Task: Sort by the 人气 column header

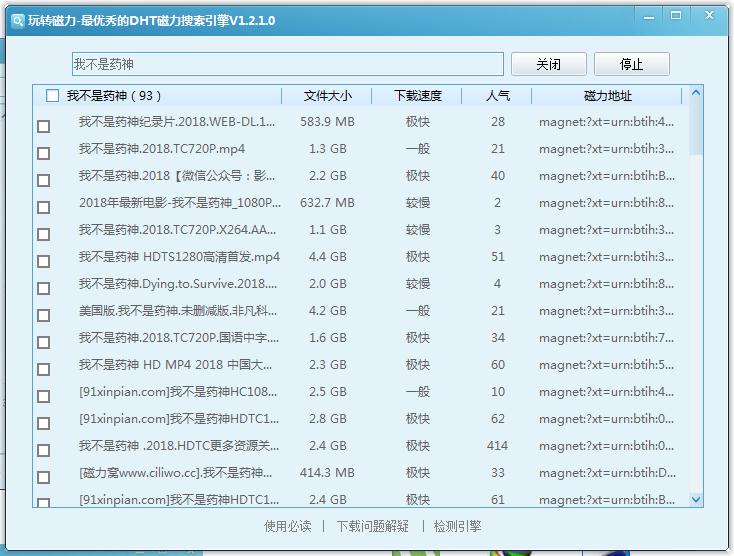Action: coord(497,96)
